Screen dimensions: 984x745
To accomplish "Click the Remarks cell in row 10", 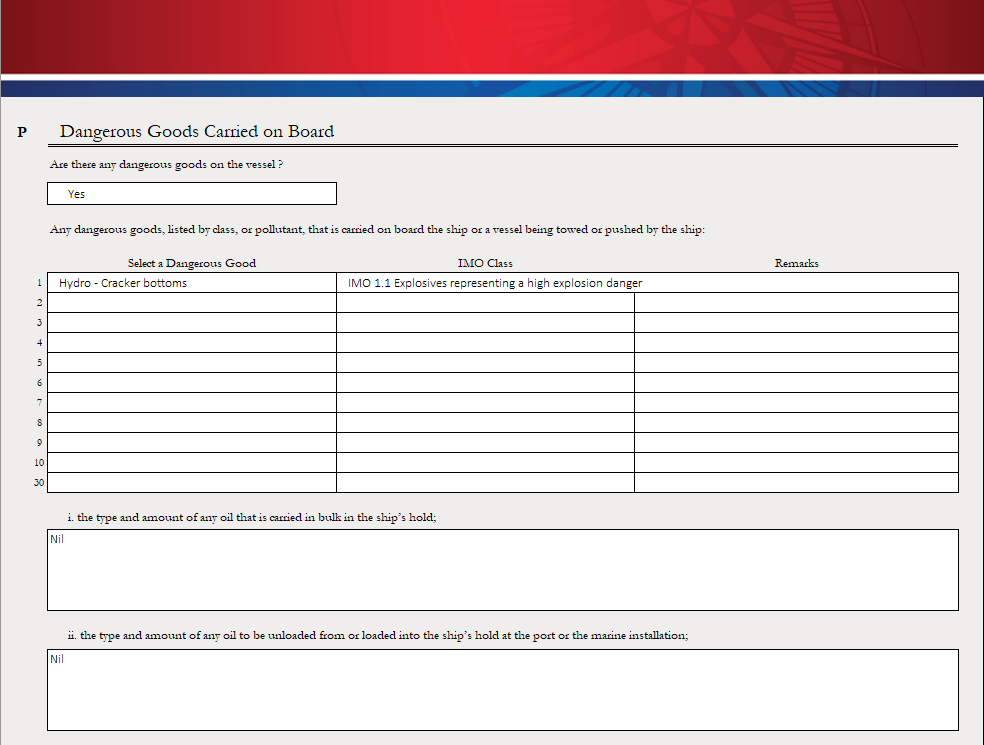I will tap(796, 463).
